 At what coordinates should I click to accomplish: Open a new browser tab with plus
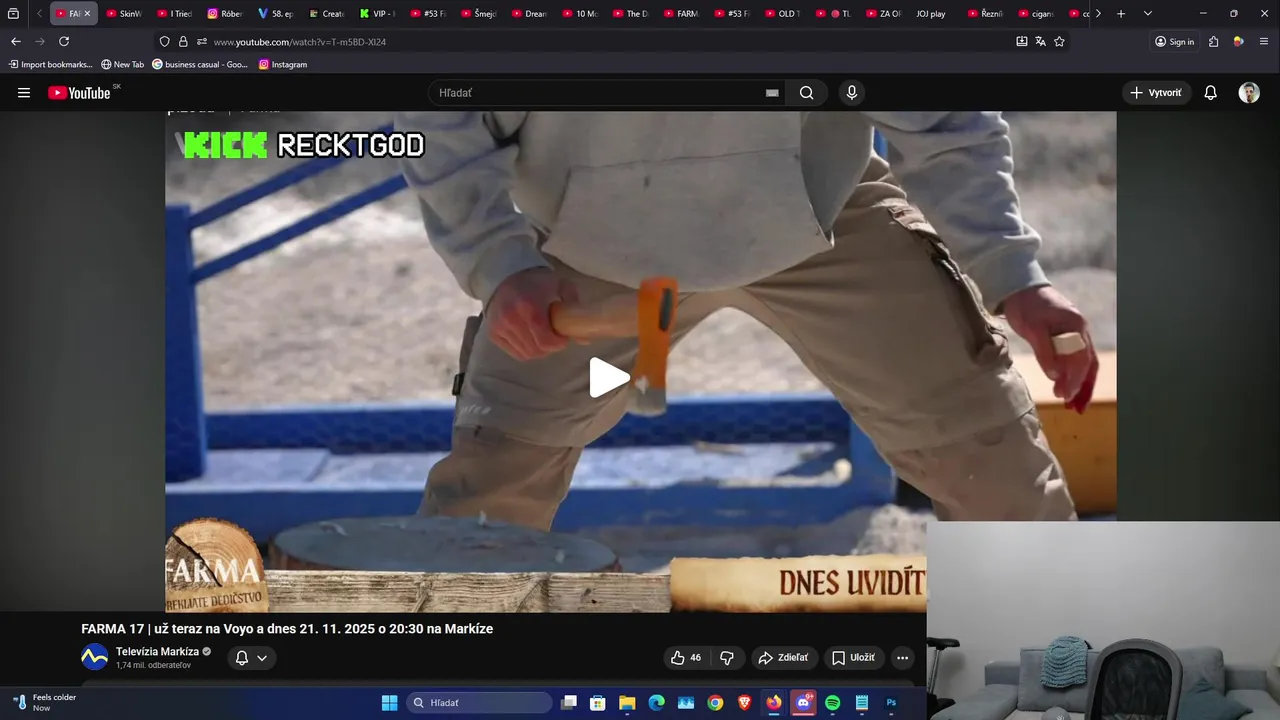click(x=1121, y=14)
